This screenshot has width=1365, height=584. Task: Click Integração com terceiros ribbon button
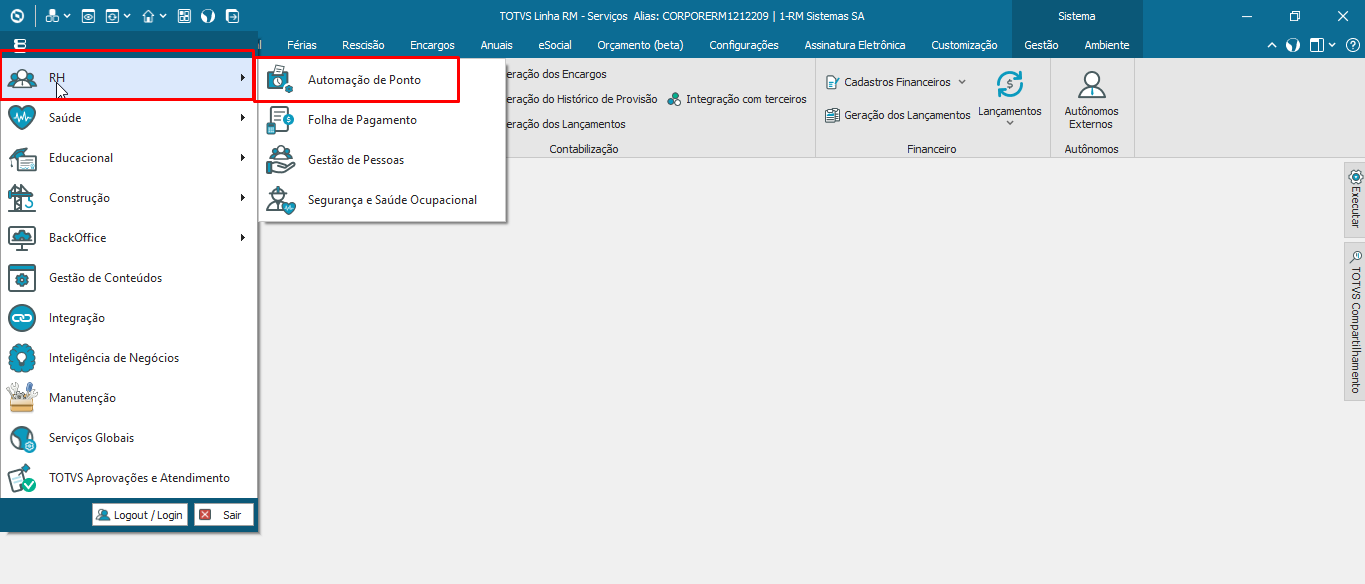[737, 99]
